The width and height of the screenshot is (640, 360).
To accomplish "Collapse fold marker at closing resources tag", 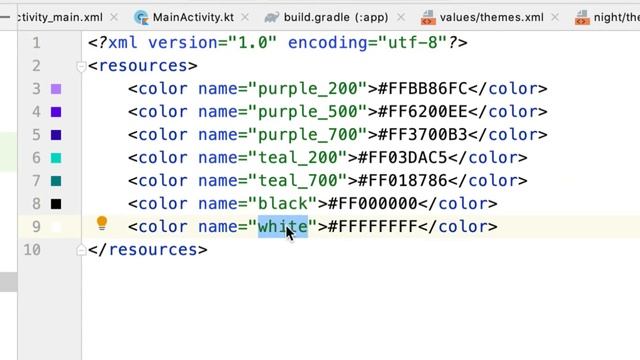I will click(81, 250).
